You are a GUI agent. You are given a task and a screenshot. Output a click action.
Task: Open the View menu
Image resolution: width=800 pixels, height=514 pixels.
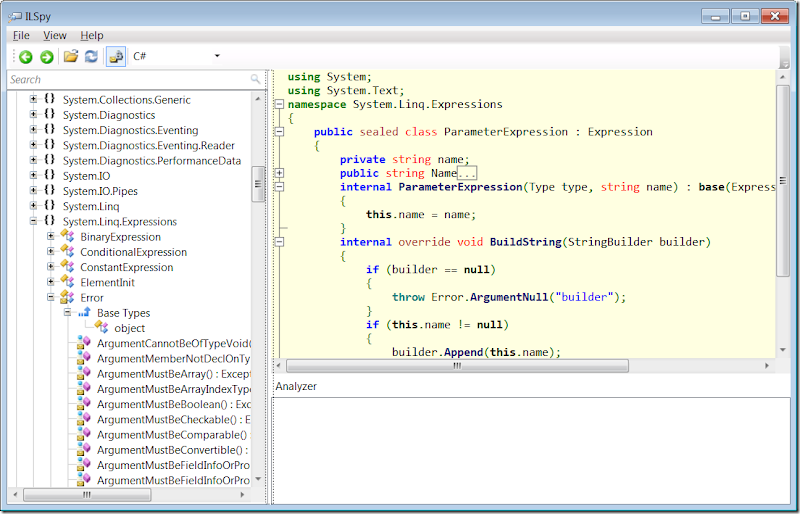(55, 35)
